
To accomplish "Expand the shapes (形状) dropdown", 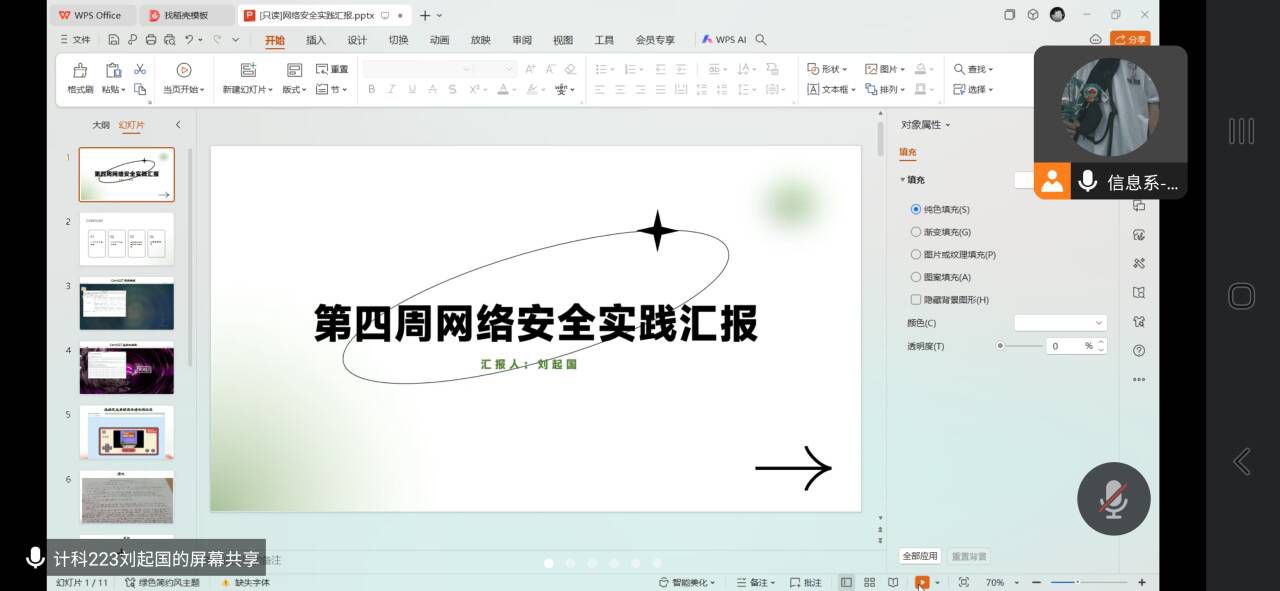I will pos(828,69).
